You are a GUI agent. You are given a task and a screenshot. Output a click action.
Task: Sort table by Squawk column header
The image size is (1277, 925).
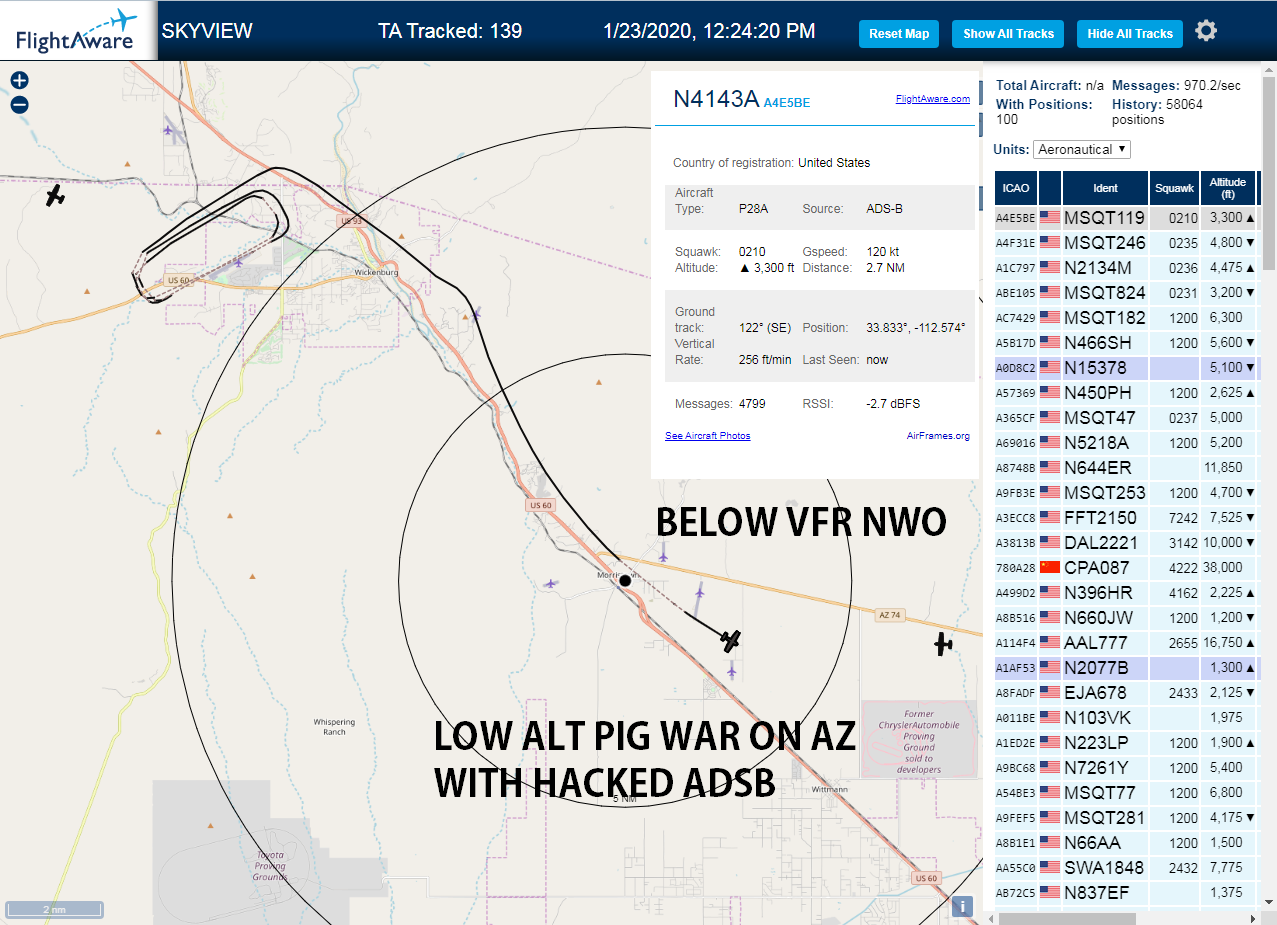(x=1174, y=187)
